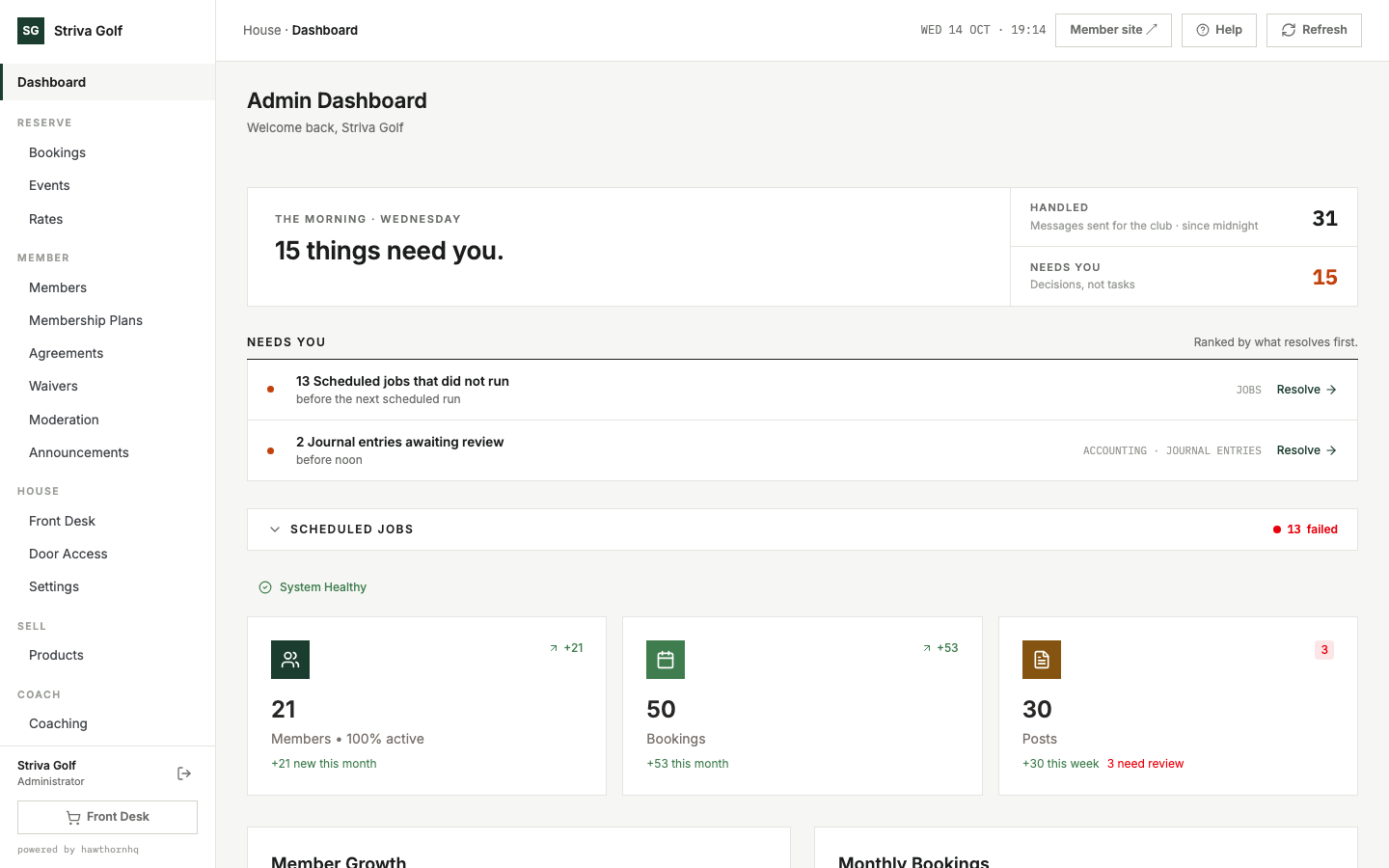Expand the Scheduled Jobs section chevron
The height and width of the screenshot is (868, 1389).
coord(275,529)
